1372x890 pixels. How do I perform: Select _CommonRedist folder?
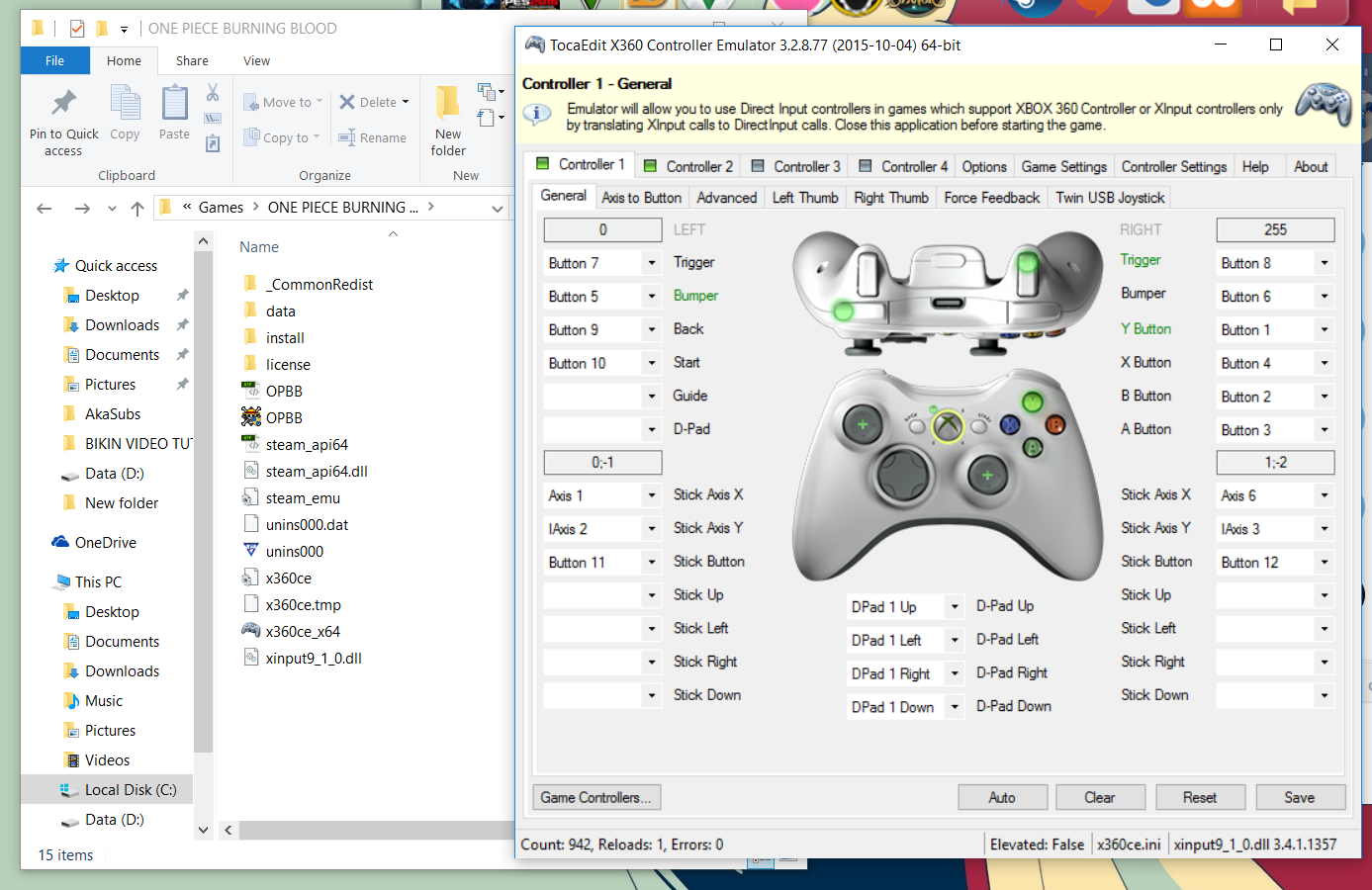click(x=309, y=284)
